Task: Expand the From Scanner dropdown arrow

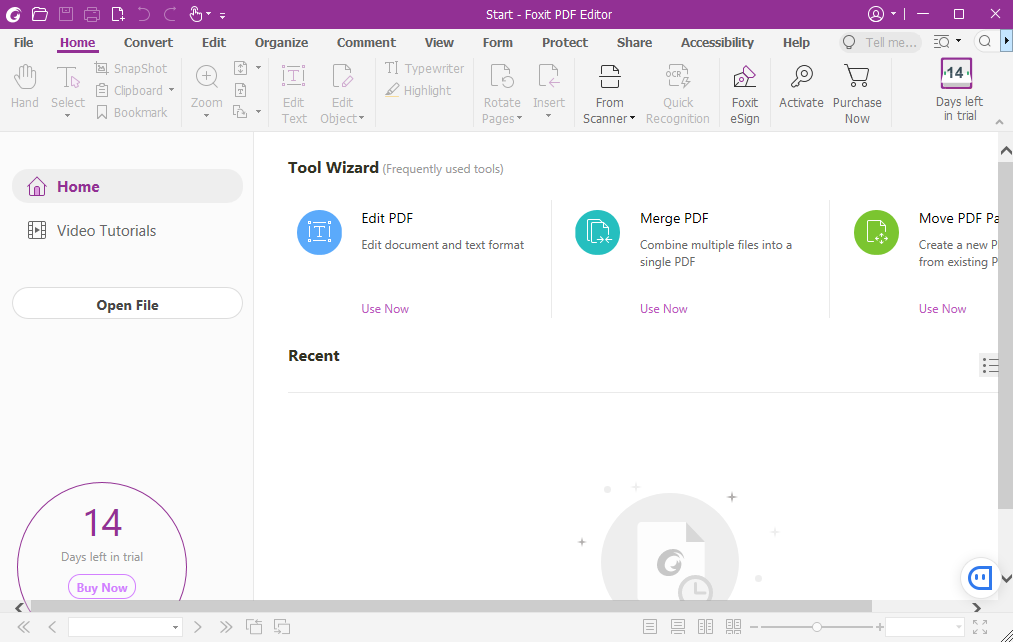Action: click(x=633, y=119)
